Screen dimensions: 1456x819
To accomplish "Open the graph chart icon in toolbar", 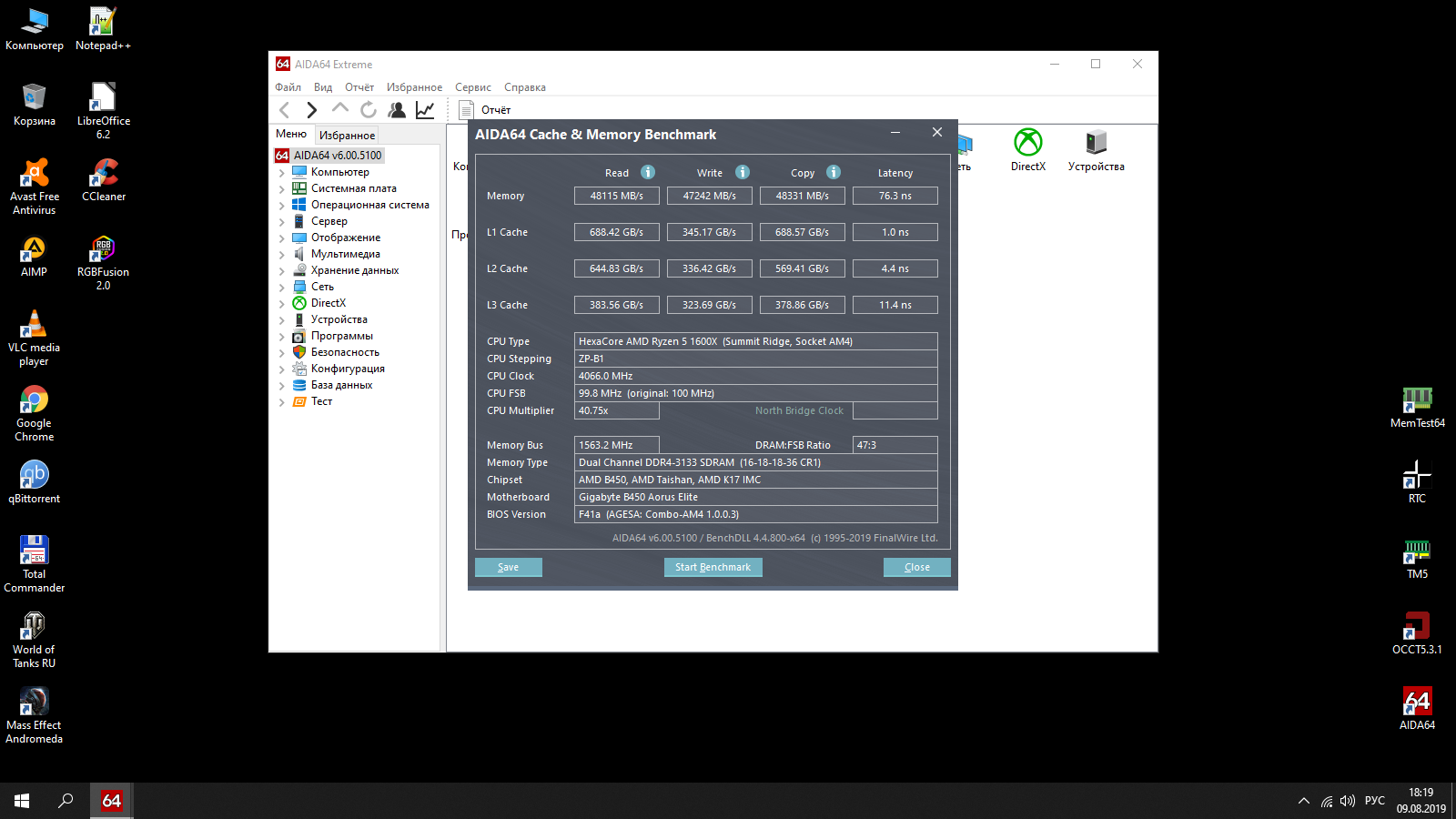I will click(425, 110).
